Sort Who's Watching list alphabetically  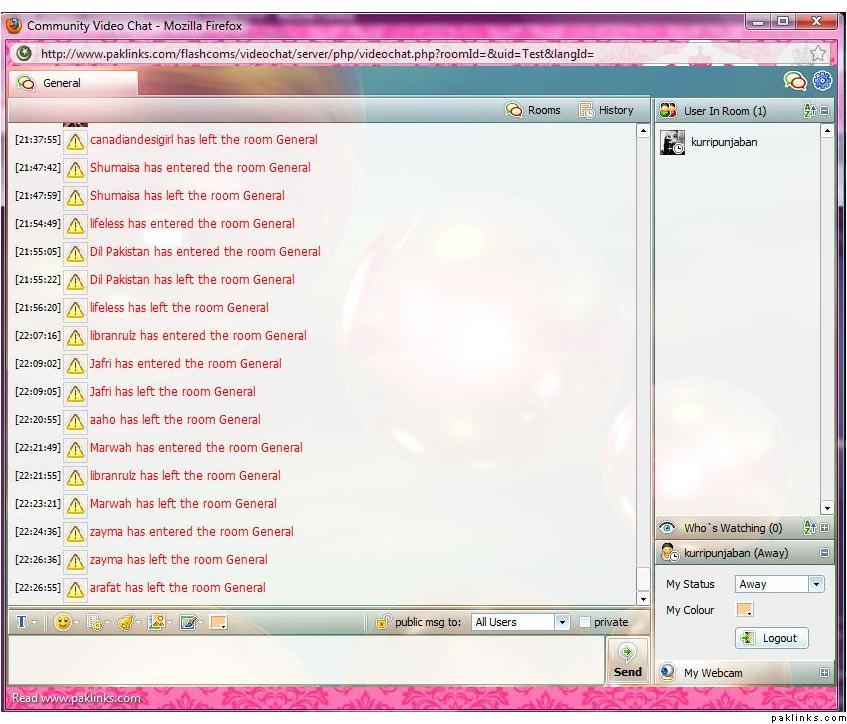tap(809, 528)
